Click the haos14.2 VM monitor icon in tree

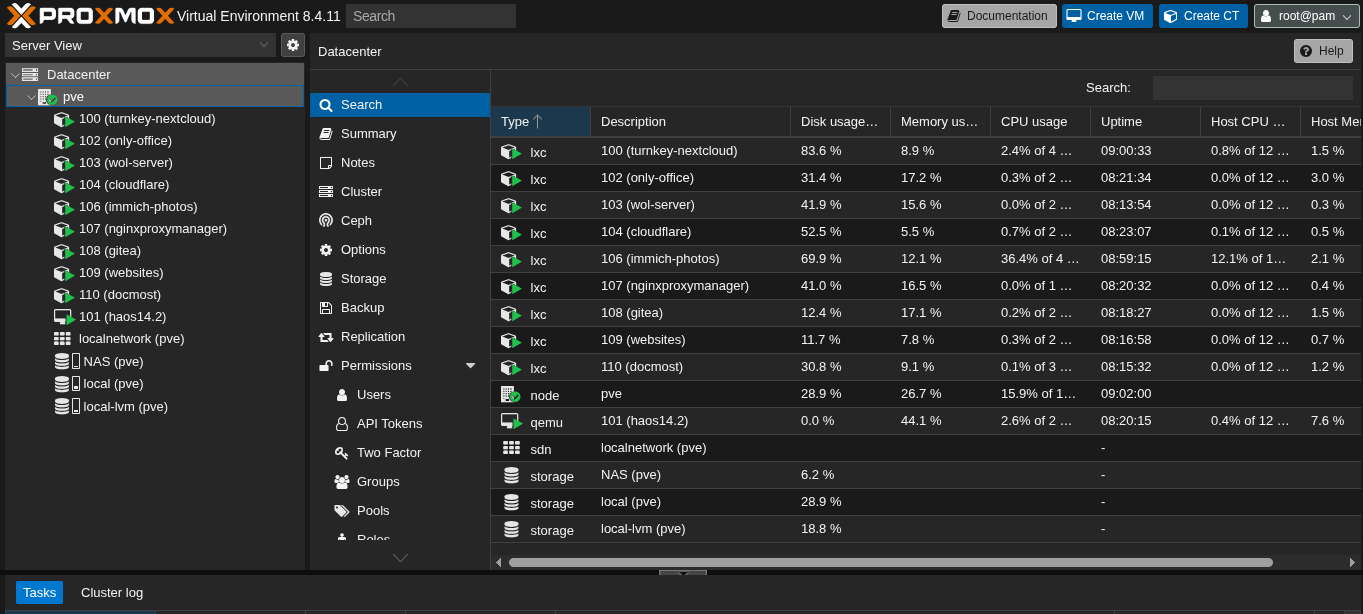[x=64, y=317]
